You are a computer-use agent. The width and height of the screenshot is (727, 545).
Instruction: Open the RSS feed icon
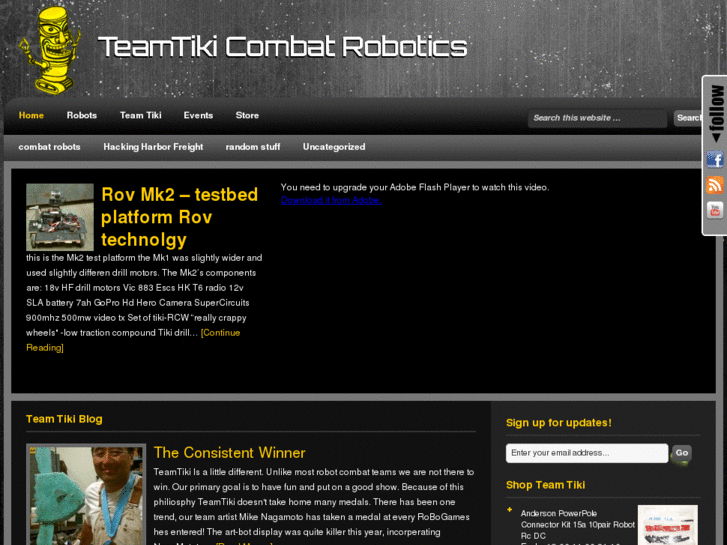[714, 185]
